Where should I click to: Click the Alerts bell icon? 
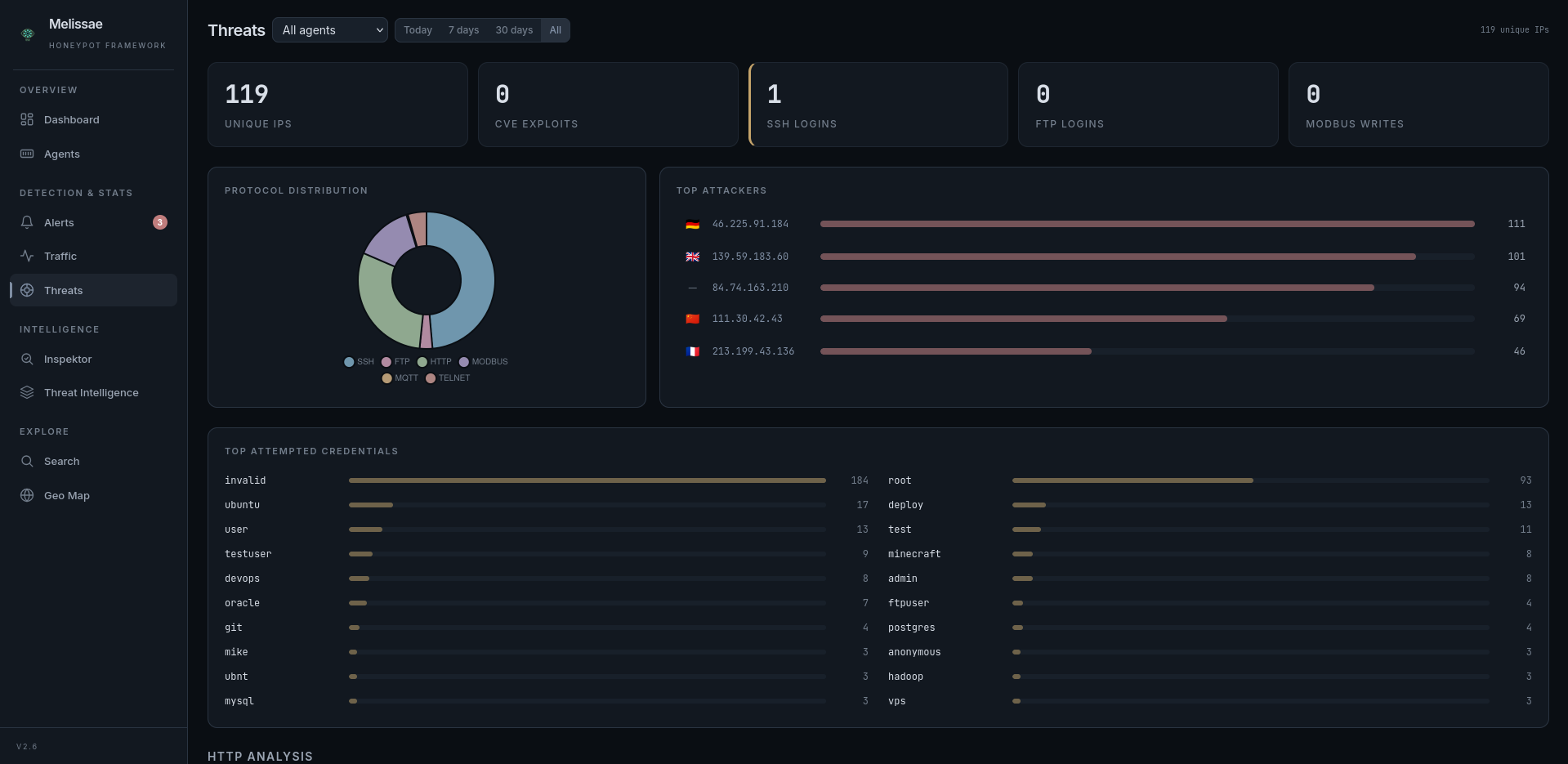click(27, 222)
